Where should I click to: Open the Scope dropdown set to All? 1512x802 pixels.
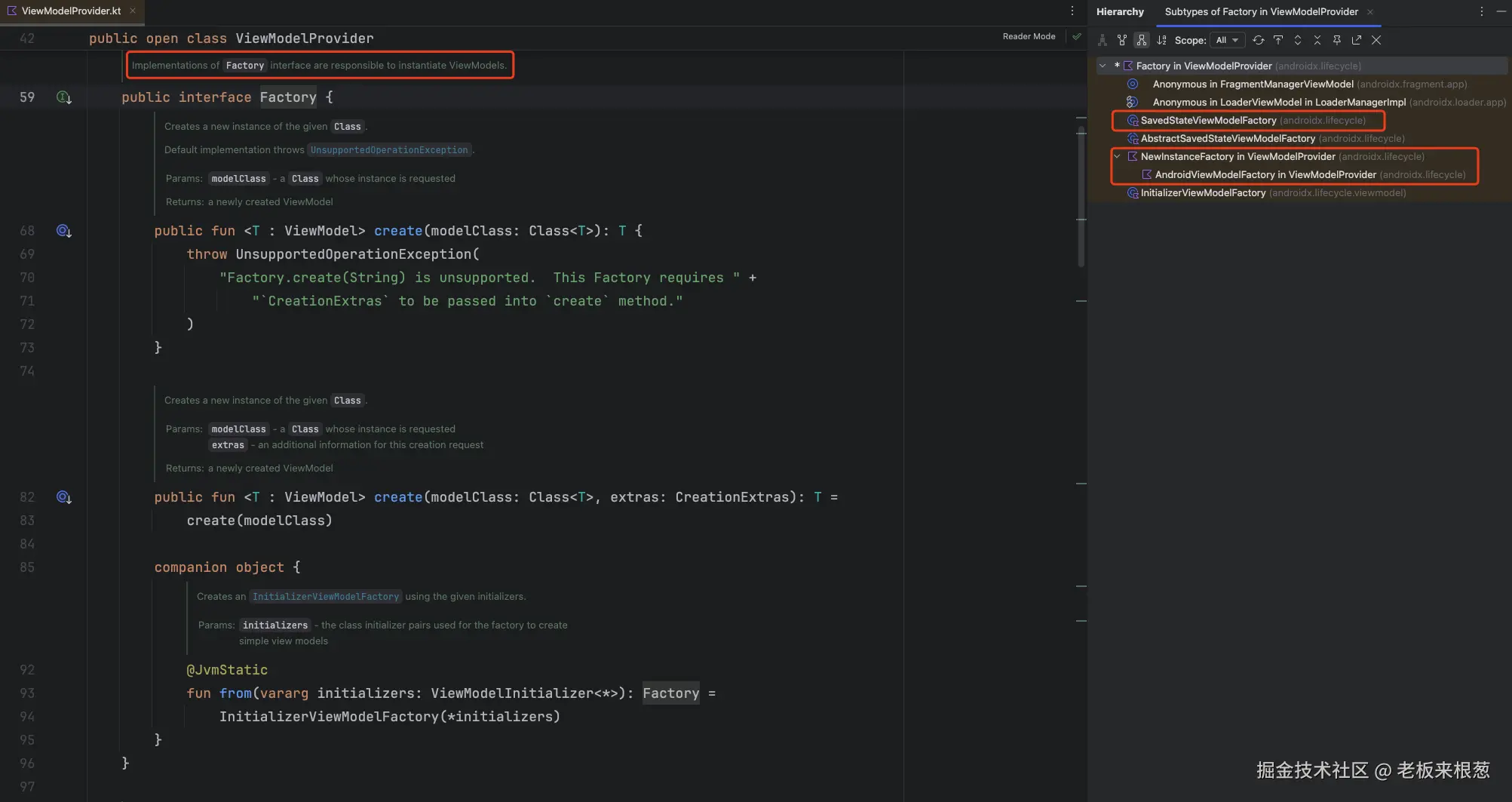click(x=1227, y=40)
